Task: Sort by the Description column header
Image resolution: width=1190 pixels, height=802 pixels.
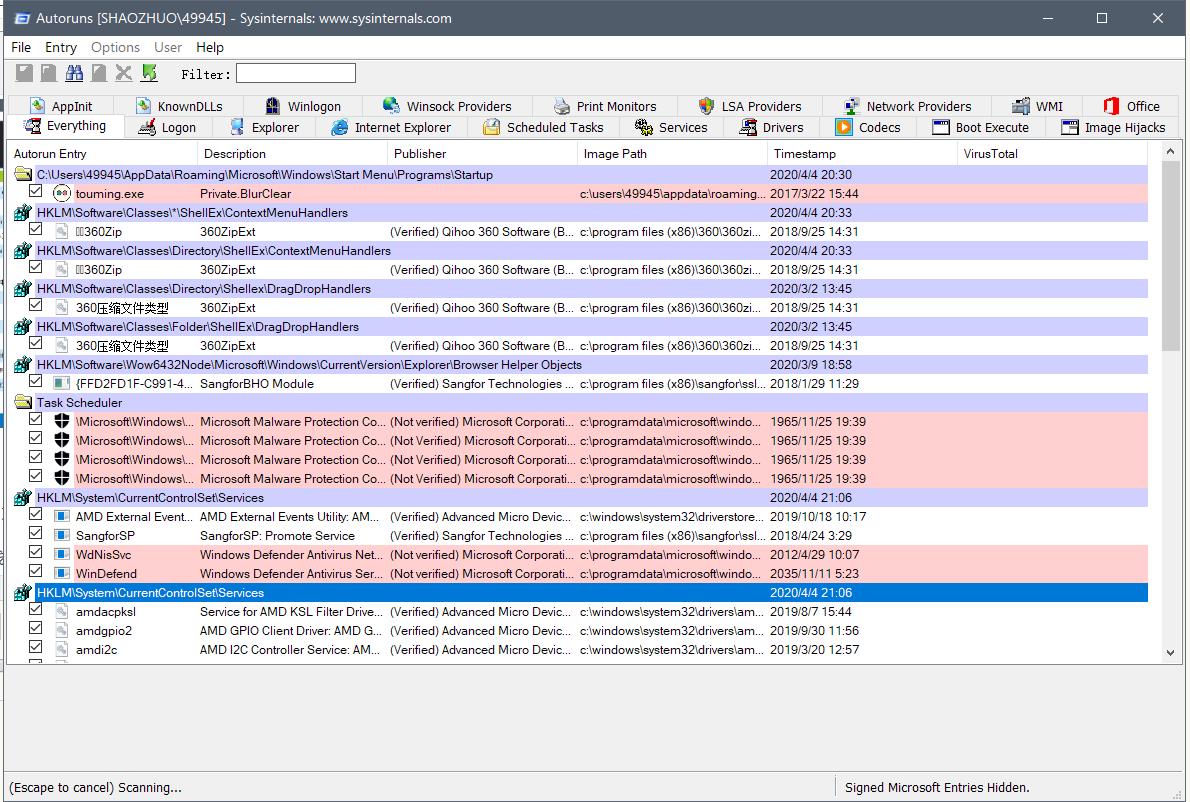Action: coord(292,153)
